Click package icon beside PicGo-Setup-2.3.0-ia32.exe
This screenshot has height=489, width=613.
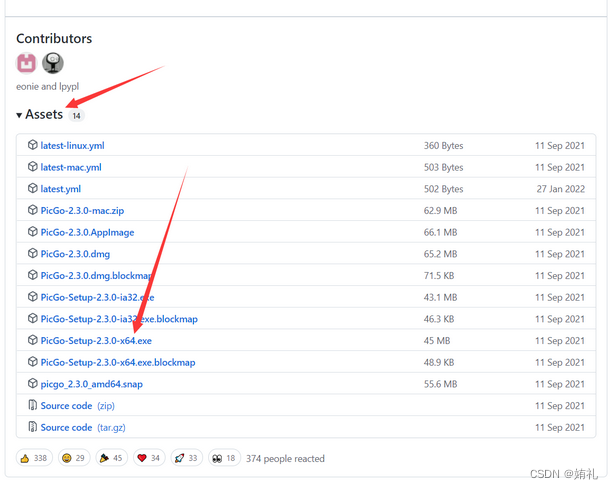click(32, 297)
